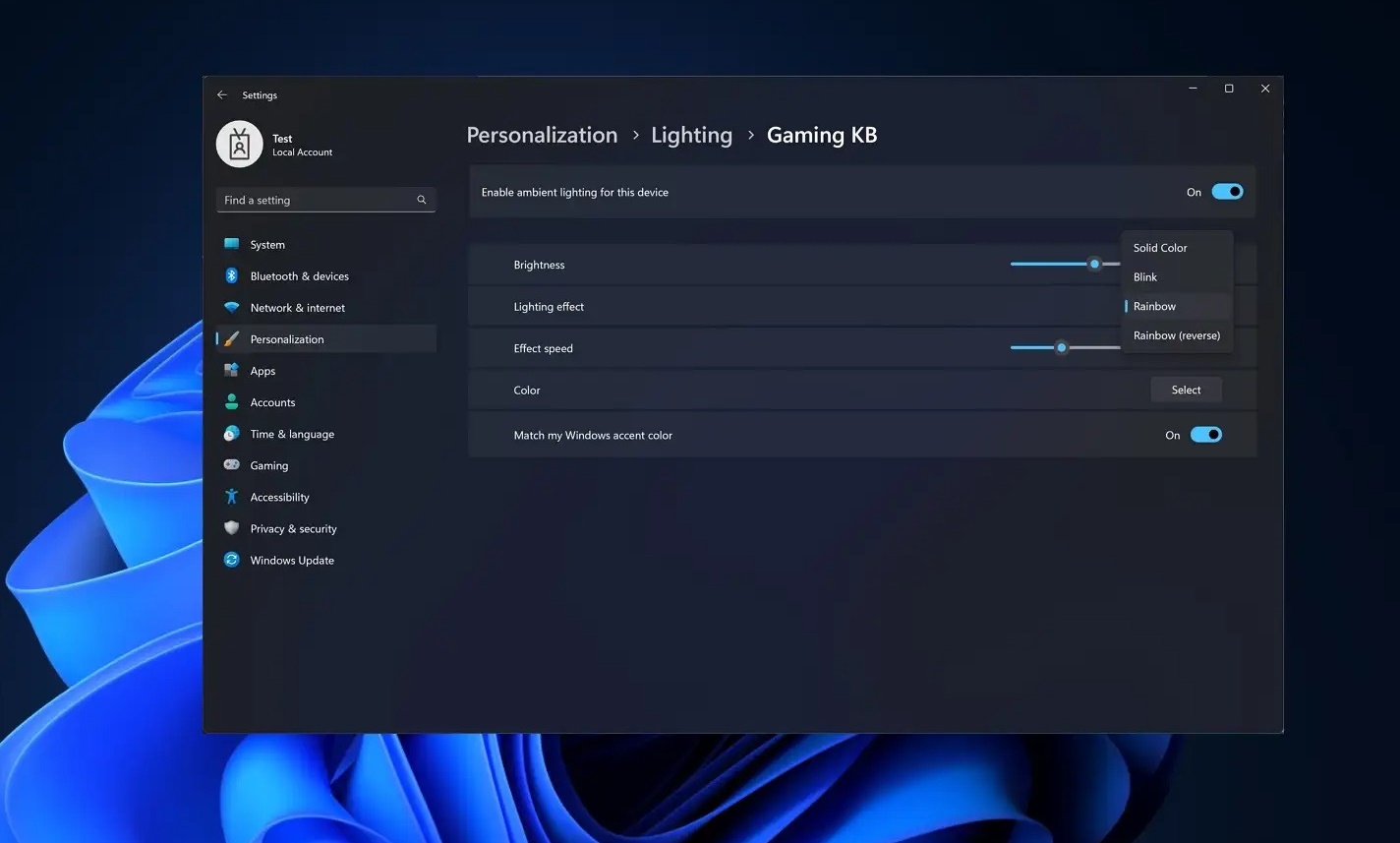Screen dimensions: 1400x843
Task: Open Time & language settings
Action: (326, 433)
